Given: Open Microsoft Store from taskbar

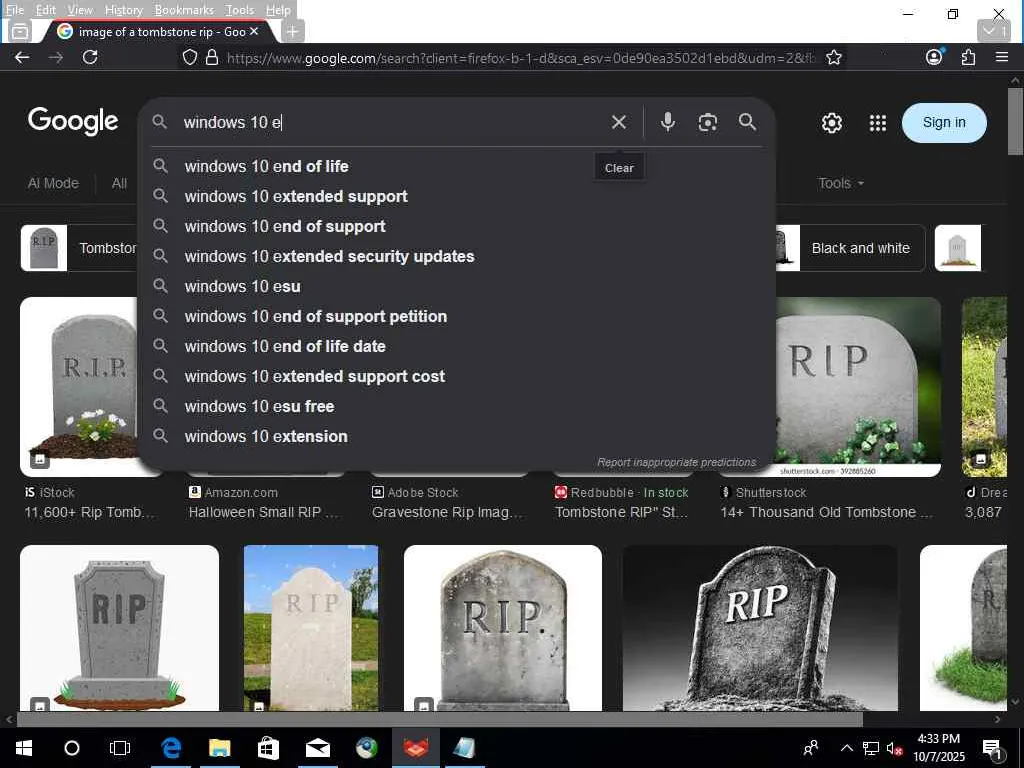Looking at the screenshot, I should click(x=268, y=748).
